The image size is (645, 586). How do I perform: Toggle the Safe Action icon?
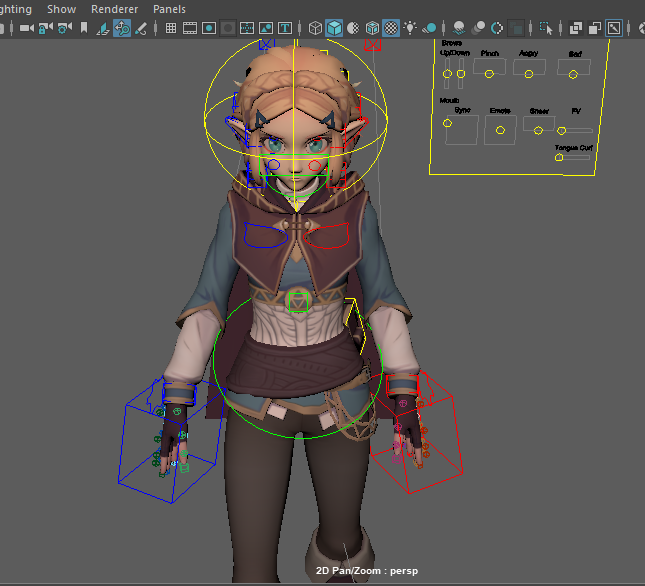pyautogui.click(x=266, y=28)
